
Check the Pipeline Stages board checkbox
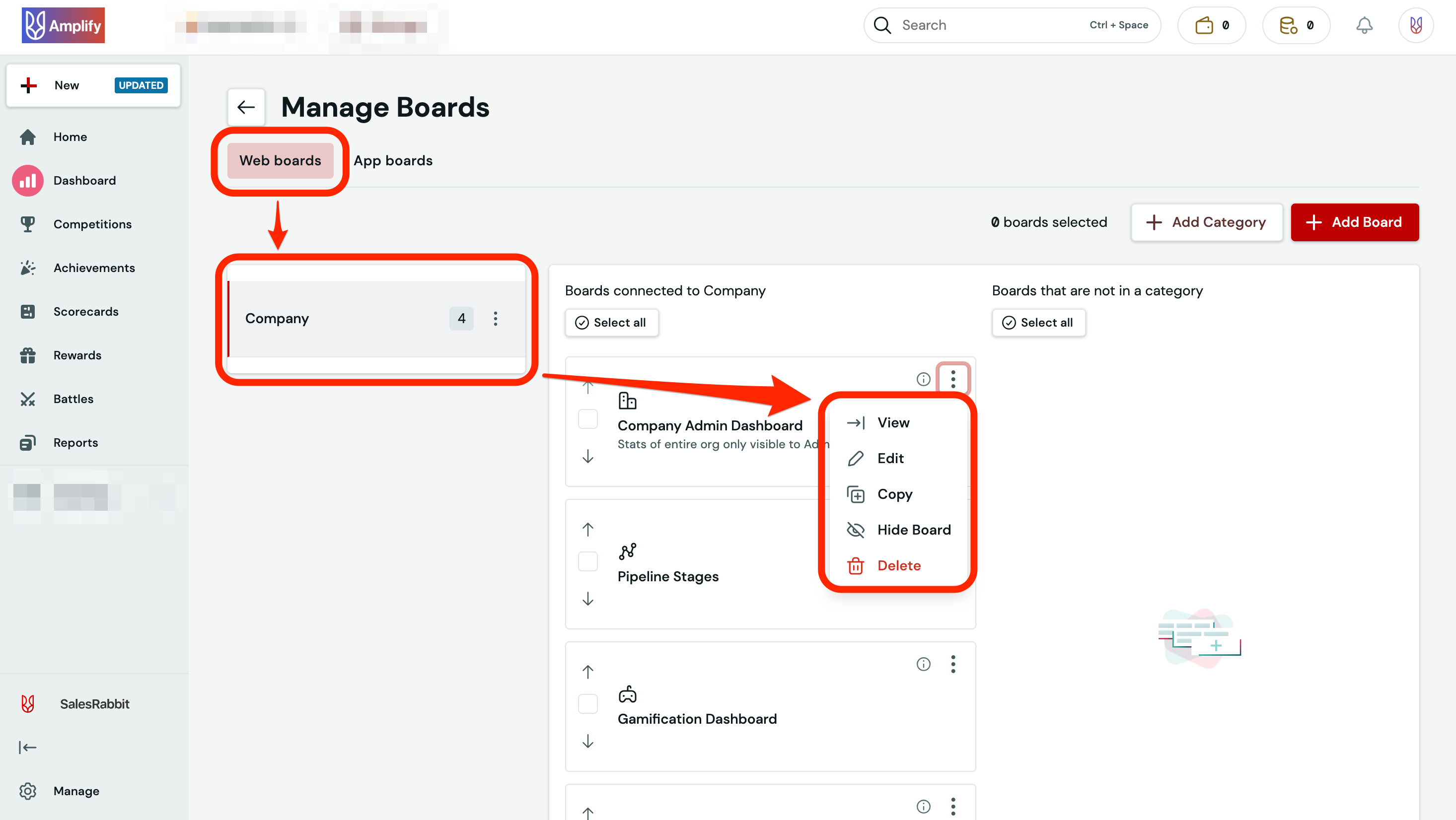pos(588,561)
